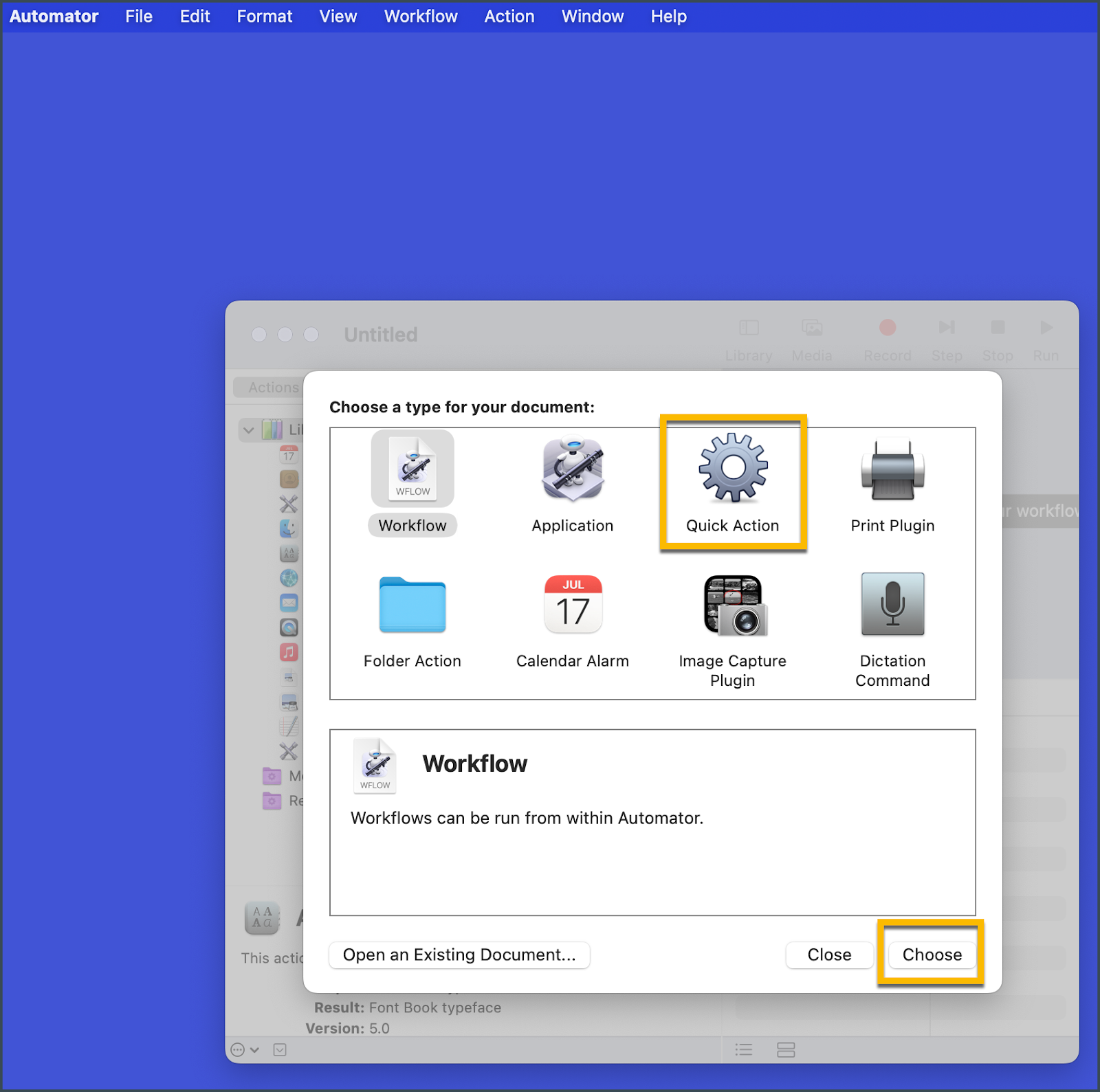Collapse the Library tree disclosure arrow
Image resolution: width=1100 pixels, height=1092 pixels.
249,430
